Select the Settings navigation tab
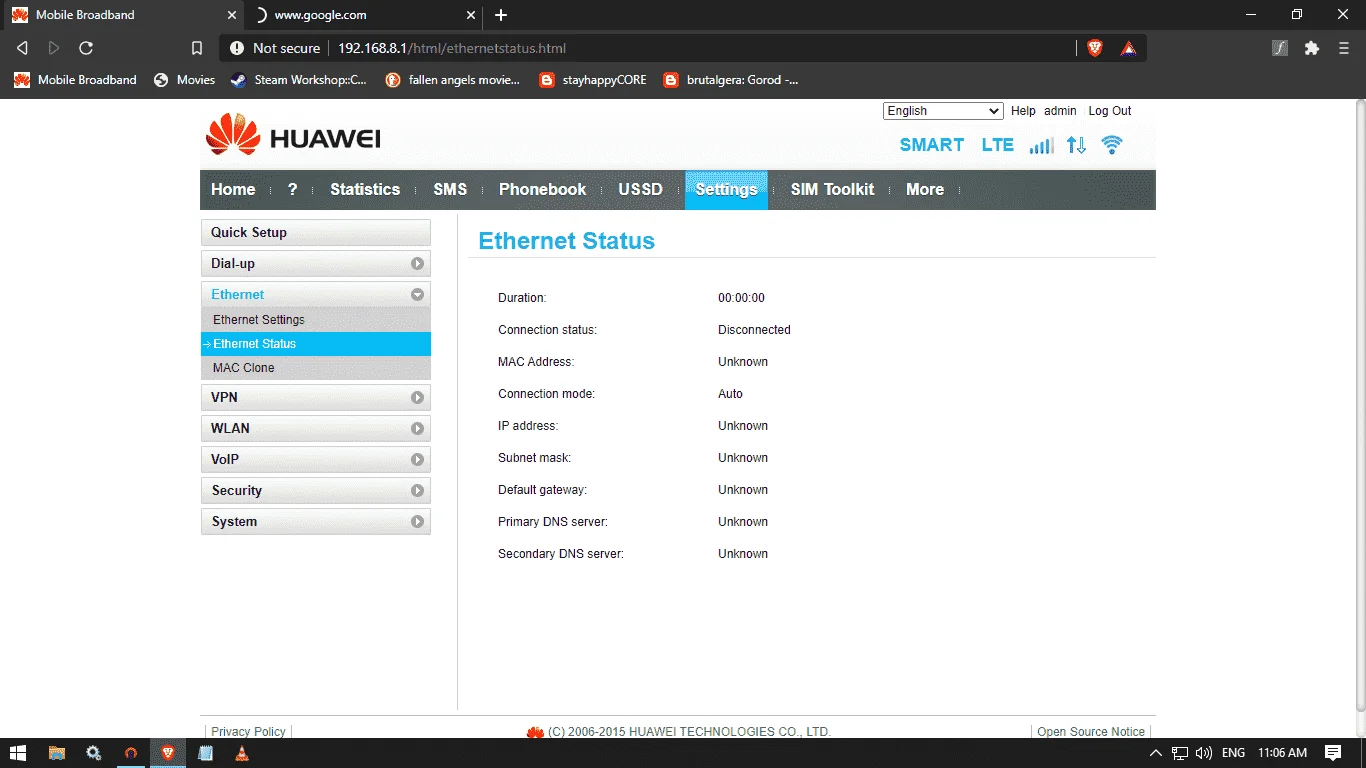The image size is (1366, 768). pyautogui.click(x=726, y=190)
